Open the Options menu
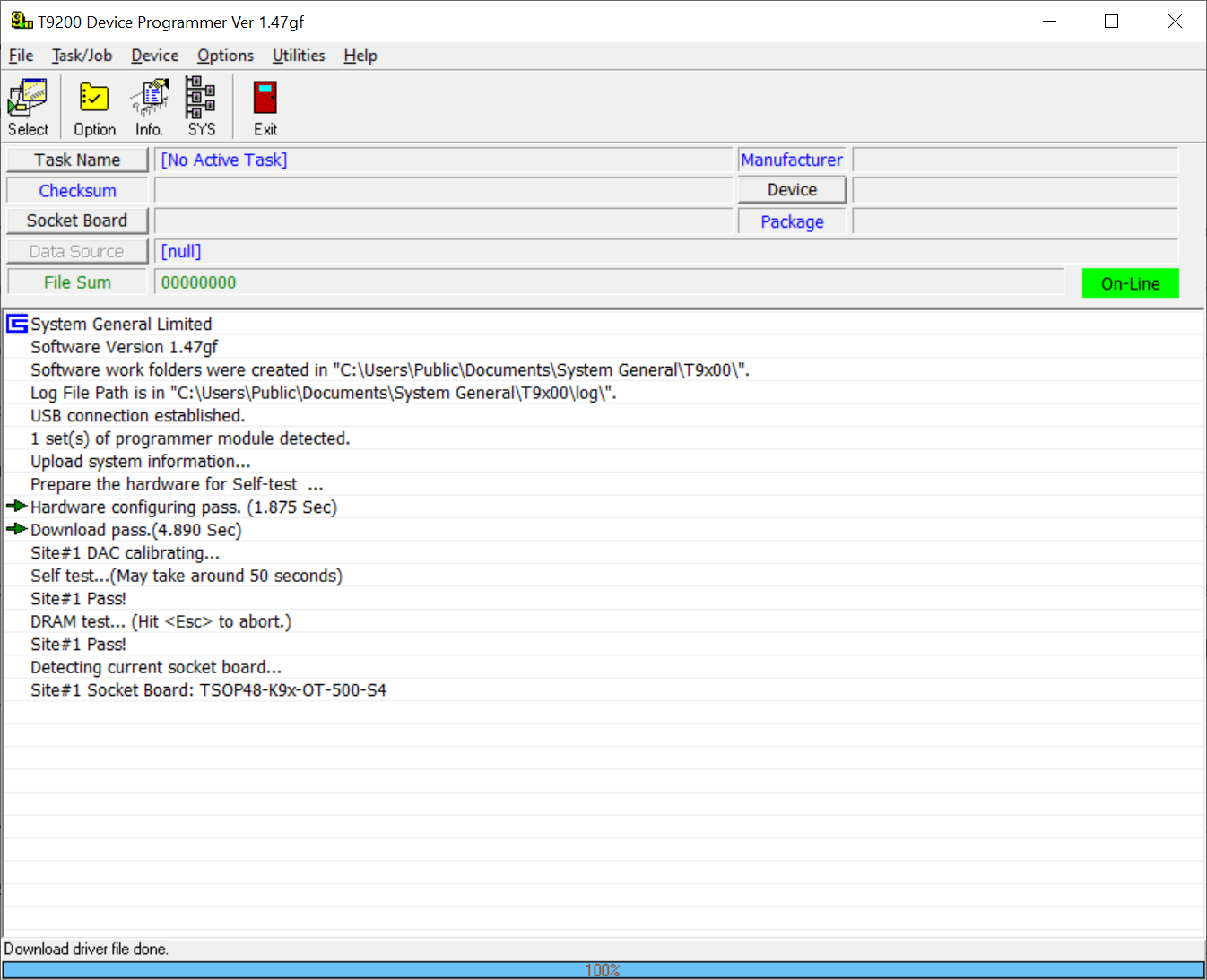Screen dimensions: 1207x980 tap(225, 56)
